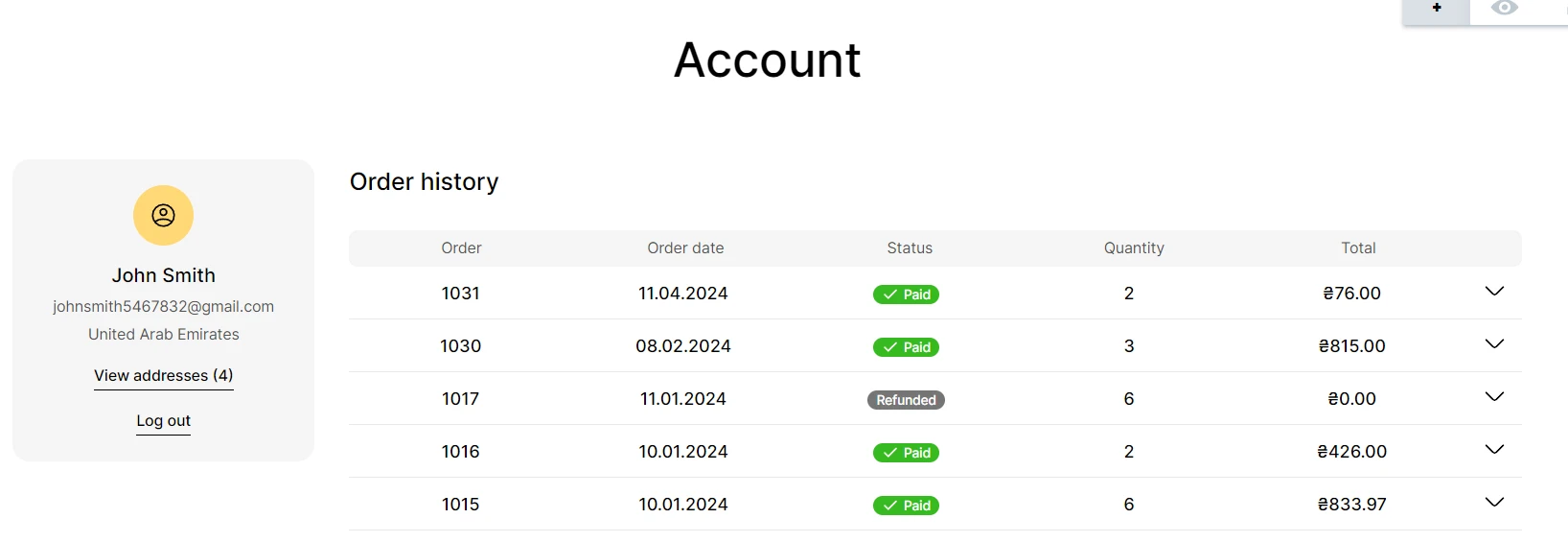Select order number 1015

(461, 505)
